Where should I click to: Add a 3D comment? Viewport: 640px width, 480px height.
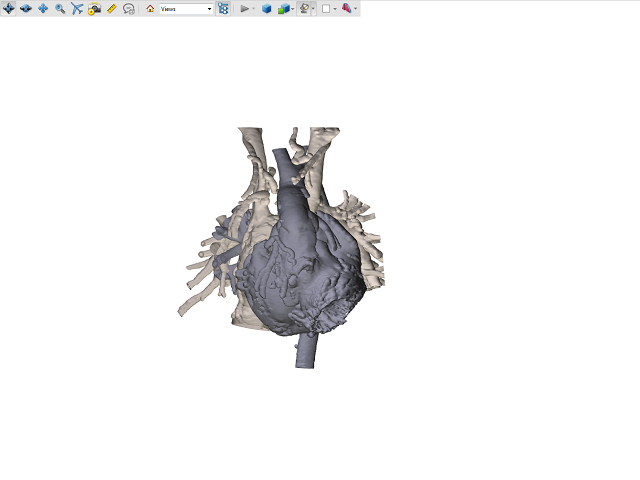129,9
